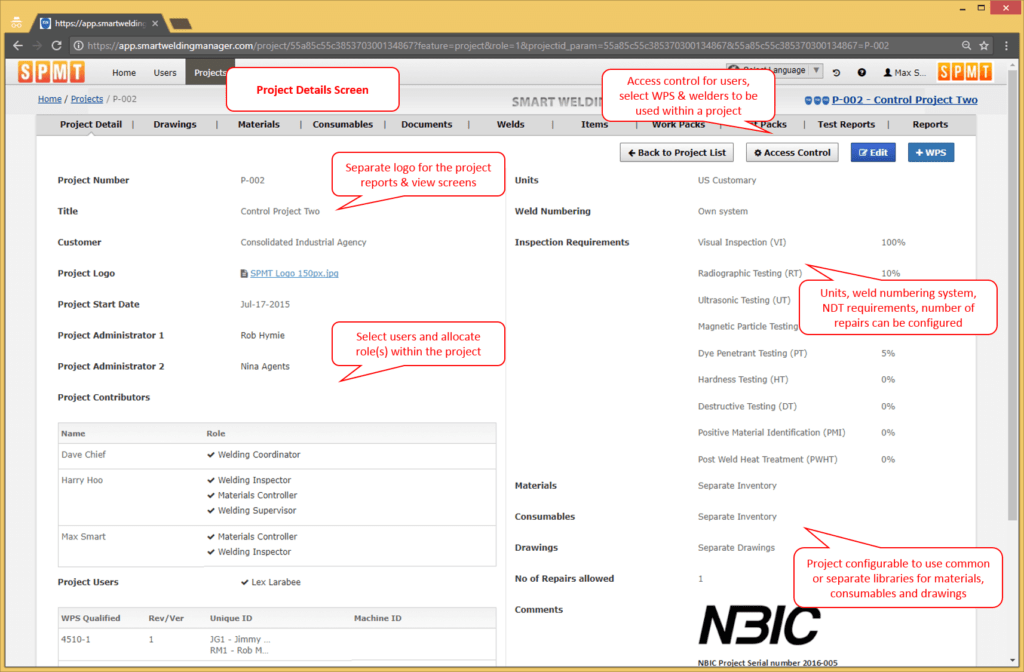
Task: Click the blue Edit button
Action: point(873,152)
